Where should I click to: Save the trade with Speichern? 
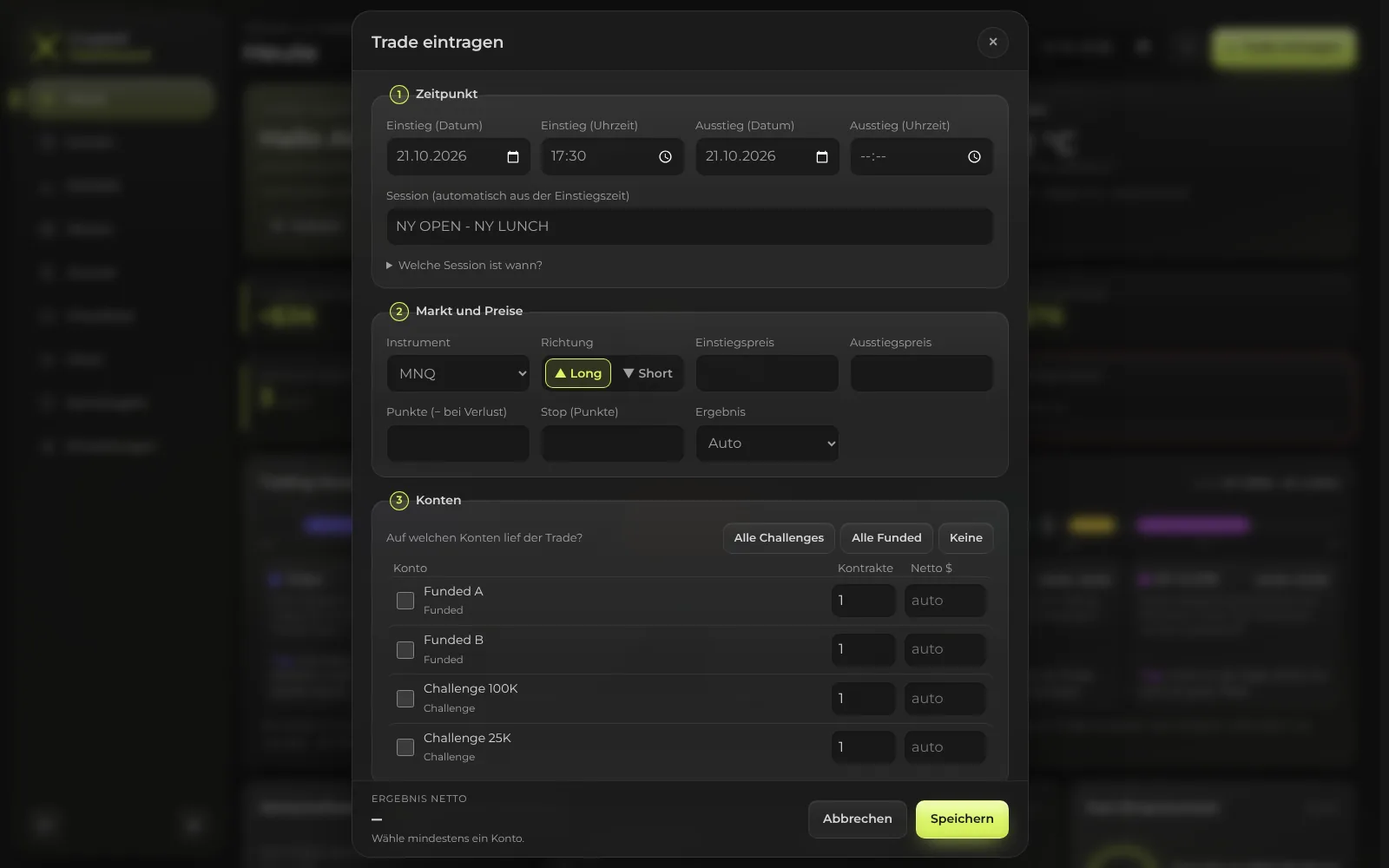[x=962, y=819]
